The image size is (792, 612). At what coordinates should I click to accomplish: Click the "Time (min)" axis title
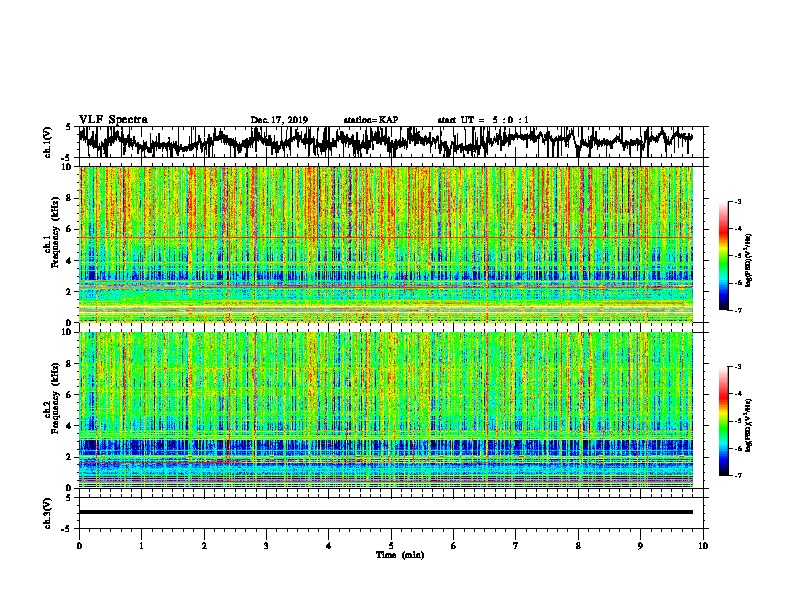tap(400, 555)
